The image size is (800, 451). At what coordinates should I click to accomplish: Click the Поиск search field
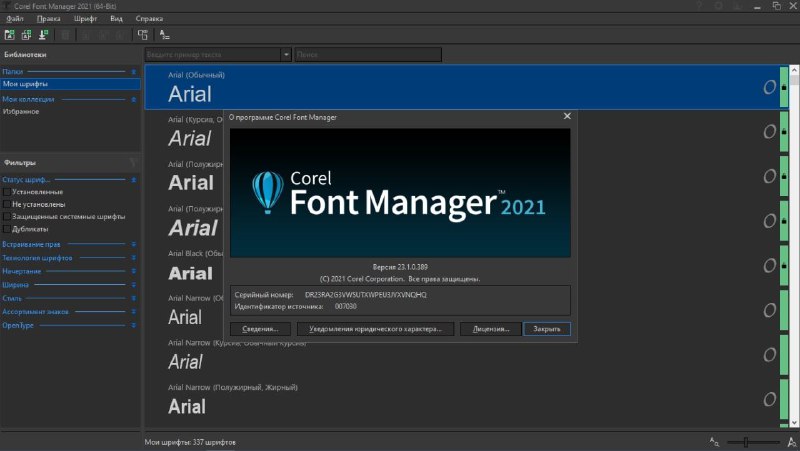coord(368,55)
